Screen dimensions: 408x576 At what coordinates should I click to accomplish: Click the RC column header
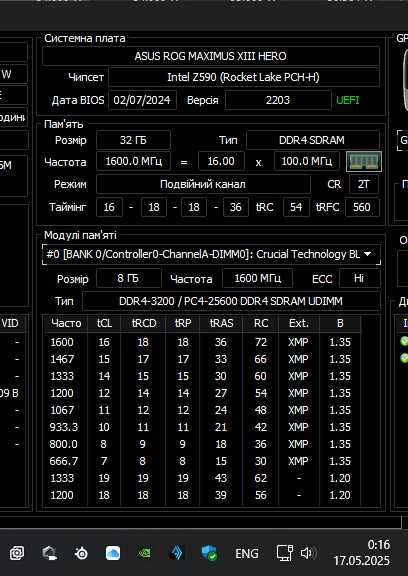[x=261, y=323]
